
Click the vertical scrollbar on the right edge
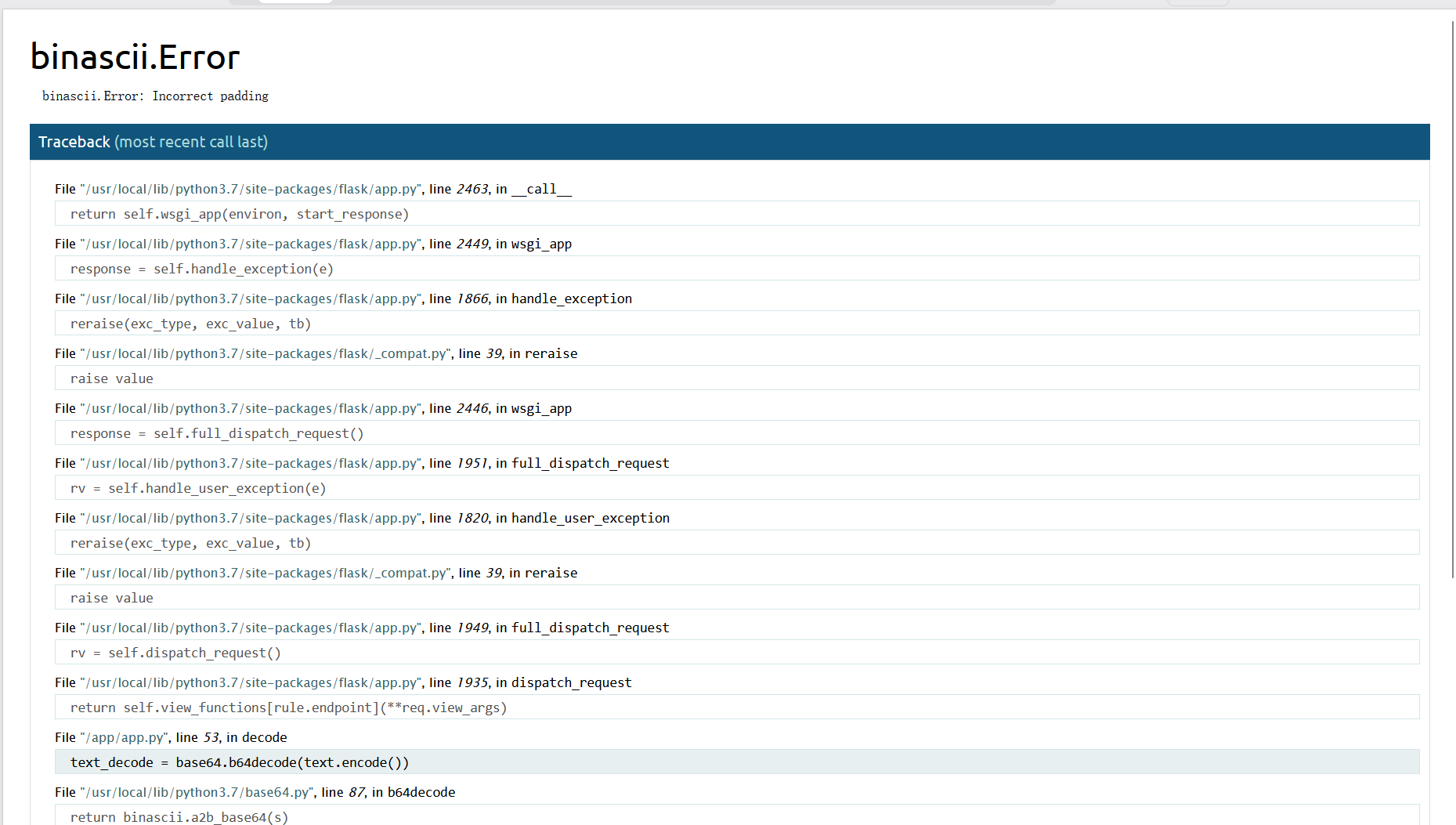1452,313
